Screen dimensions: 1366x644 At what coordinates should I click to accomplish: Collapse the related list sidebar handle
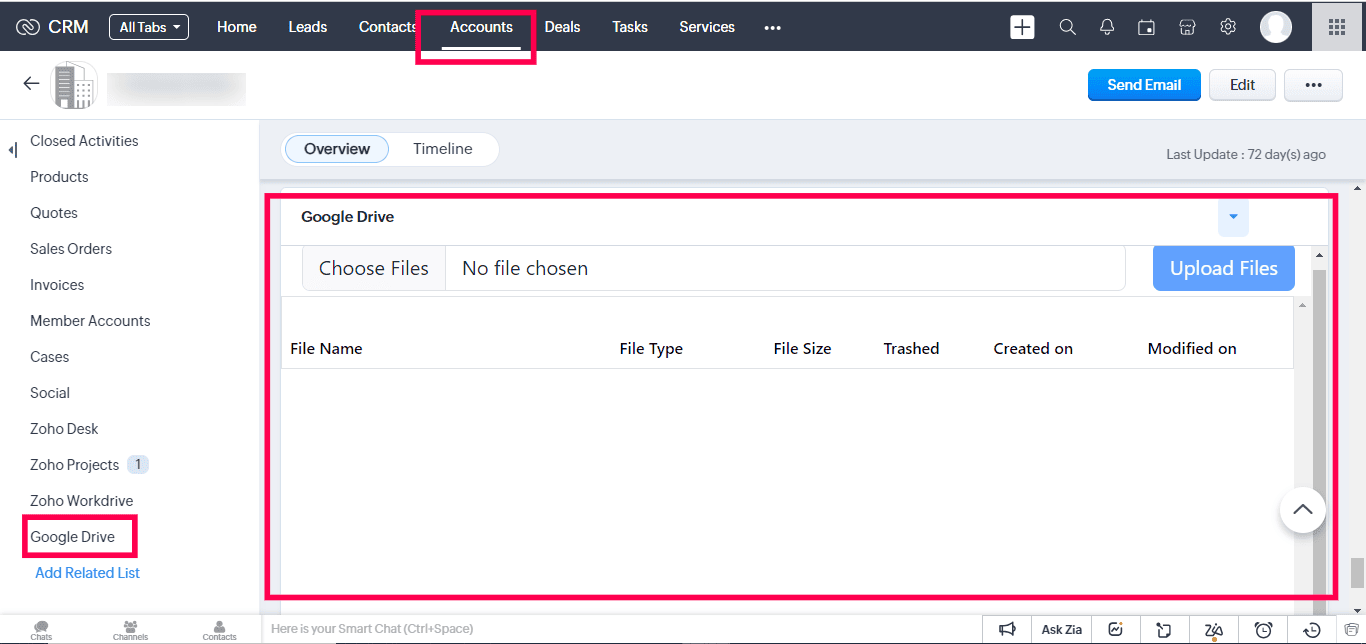point(13,150)
